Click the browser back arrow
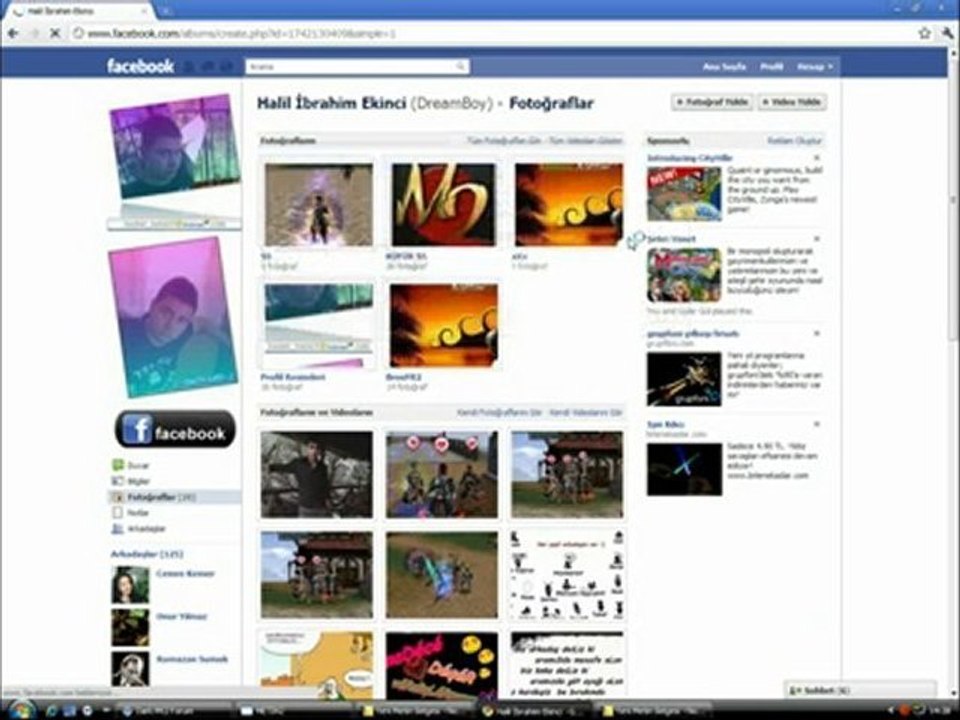Viewport: 960px width, 720px height. [x=13, y=33]
